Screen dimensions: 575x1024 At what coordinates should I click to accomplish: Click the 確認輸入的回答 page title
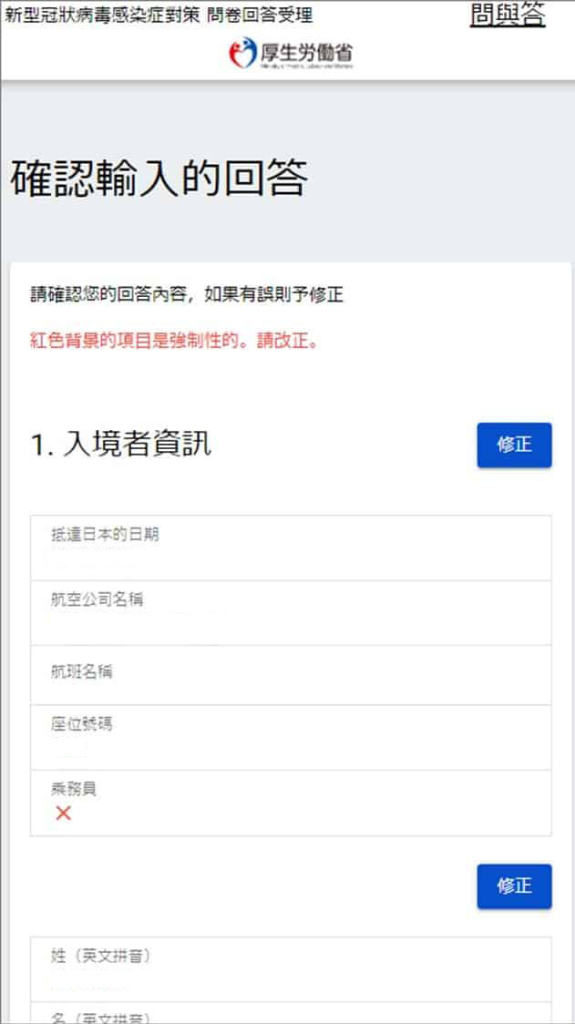point(158,178)
